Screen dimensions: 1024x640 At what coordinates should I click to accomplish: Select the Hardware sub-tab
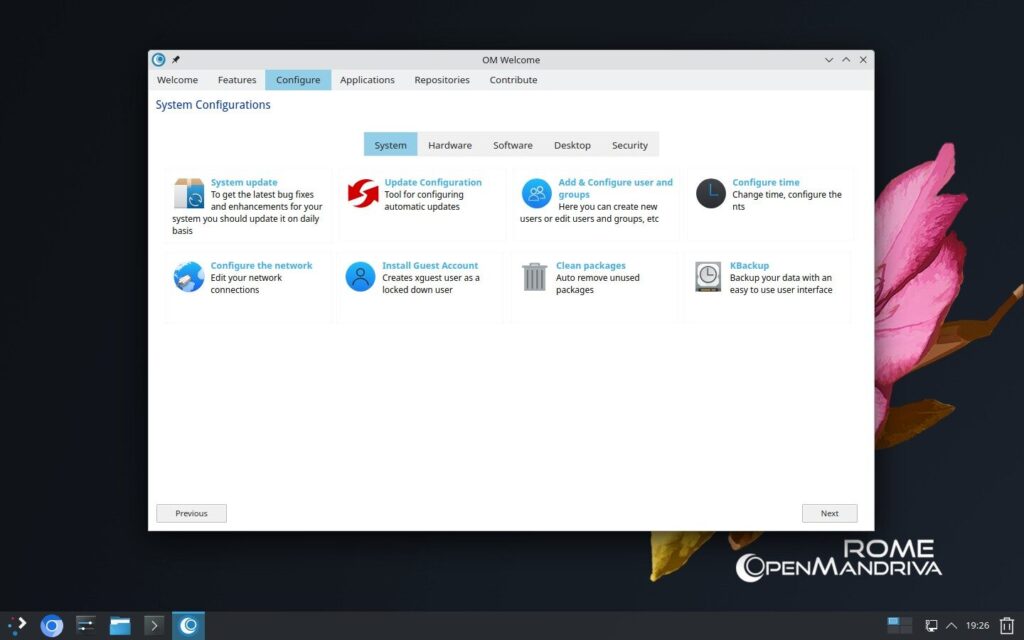(450, 145)
